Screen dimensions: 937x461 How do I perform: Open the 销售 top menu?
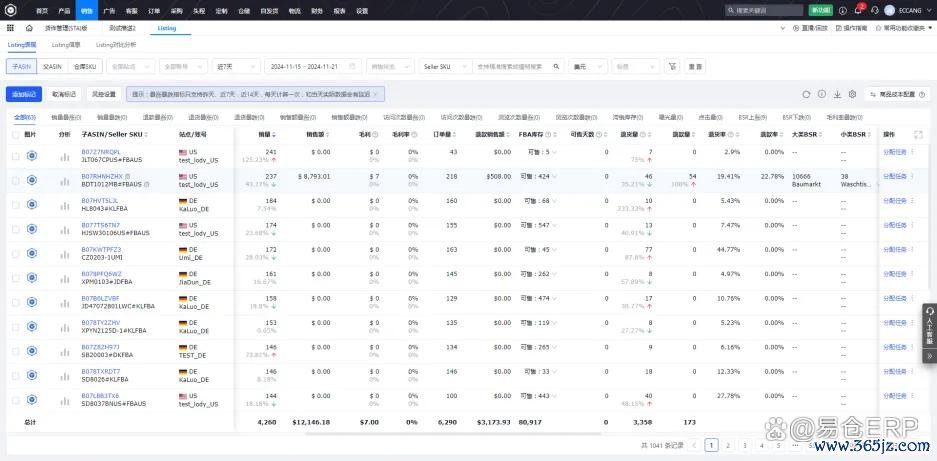[87, 11]
